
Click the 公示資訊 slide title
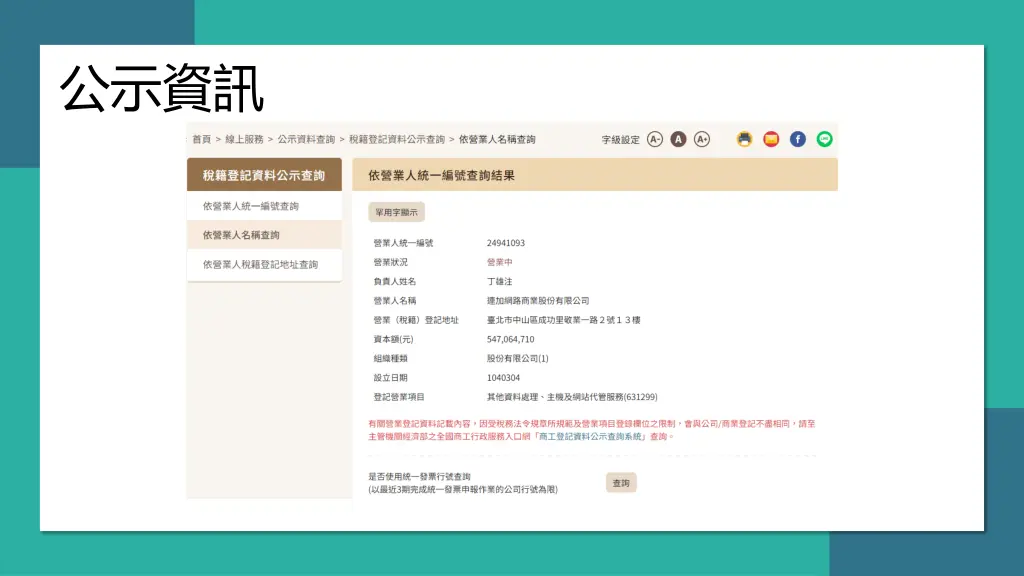[162, 89]
